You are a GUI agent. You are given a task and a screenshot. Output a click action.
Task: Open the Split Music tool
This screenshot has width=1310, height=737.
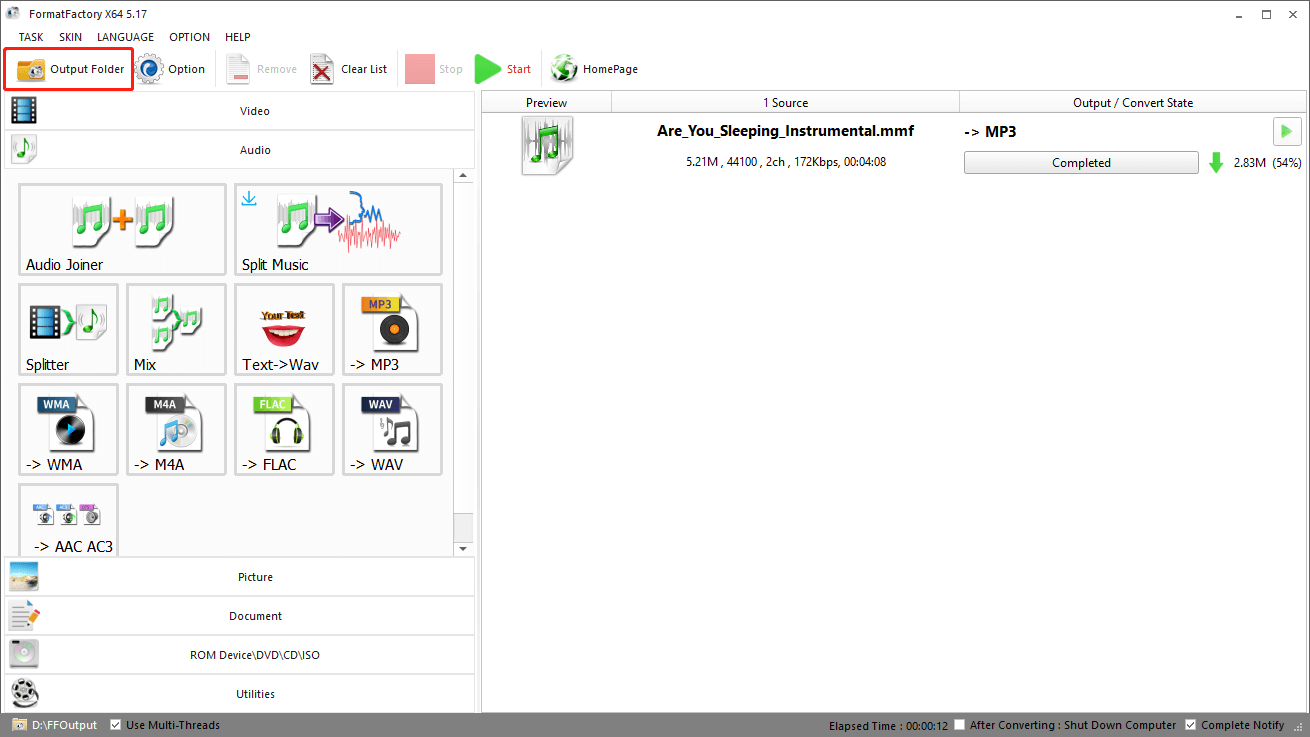(x=338, y=229)
